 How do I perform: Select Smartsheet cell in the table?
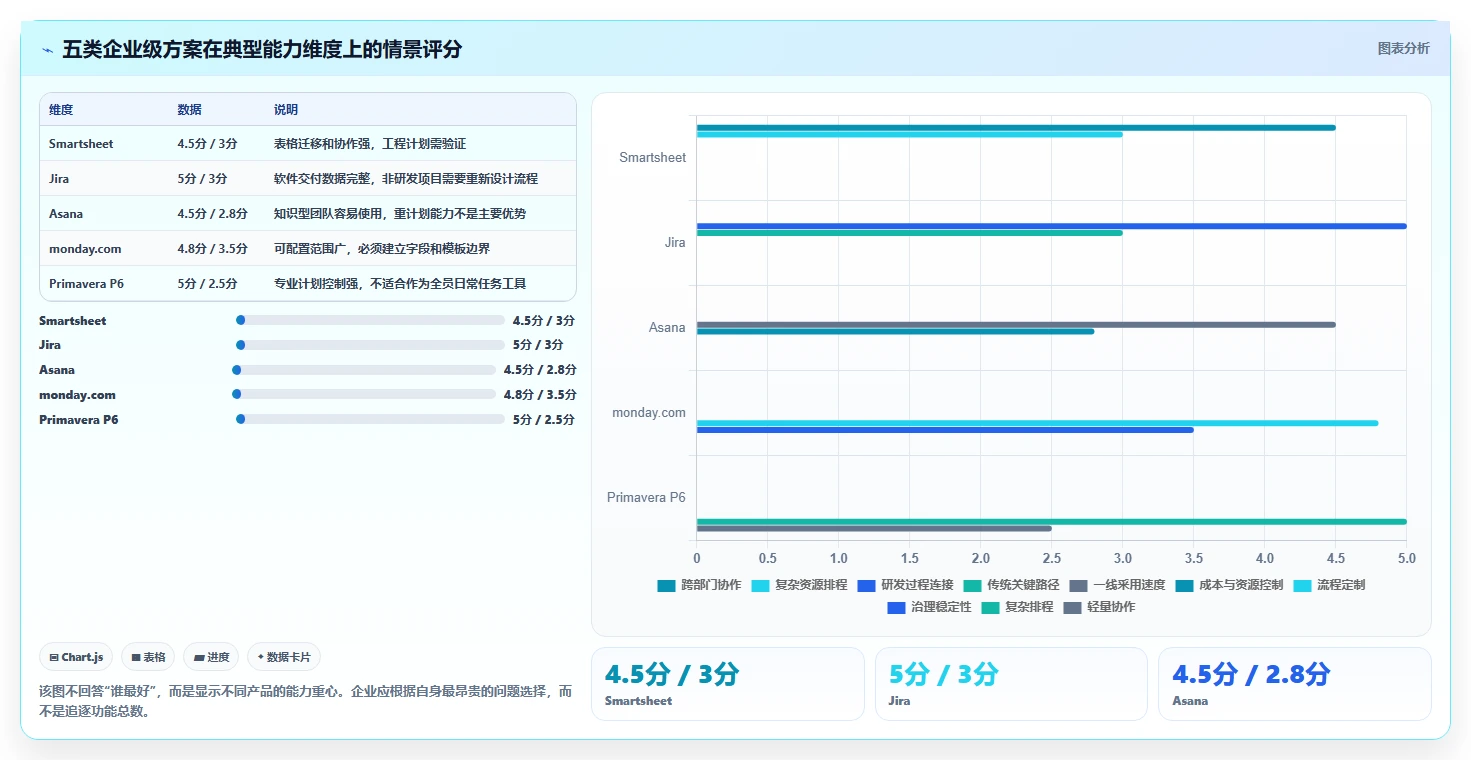tap(81, 144)
